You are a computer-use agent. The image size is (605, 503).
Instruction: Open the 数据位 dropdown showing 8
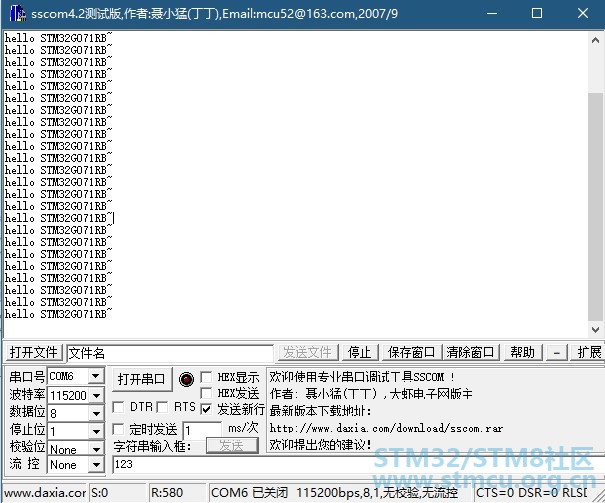96,414
